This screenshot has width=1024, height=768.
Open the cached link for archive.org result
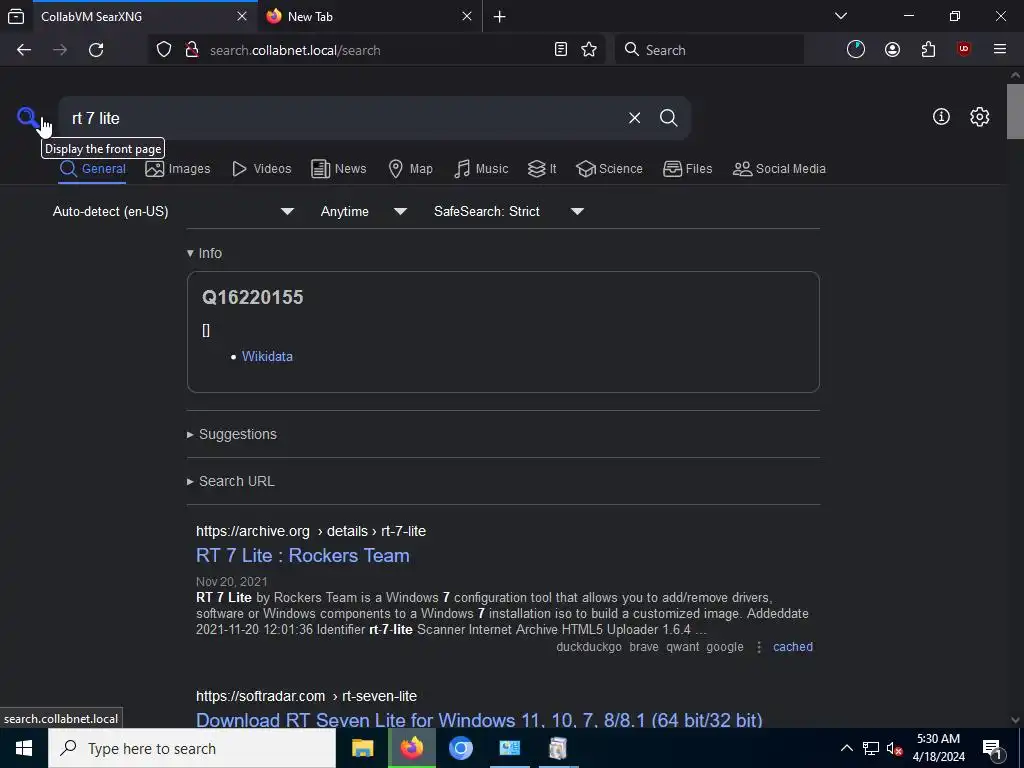pos(793,647)
